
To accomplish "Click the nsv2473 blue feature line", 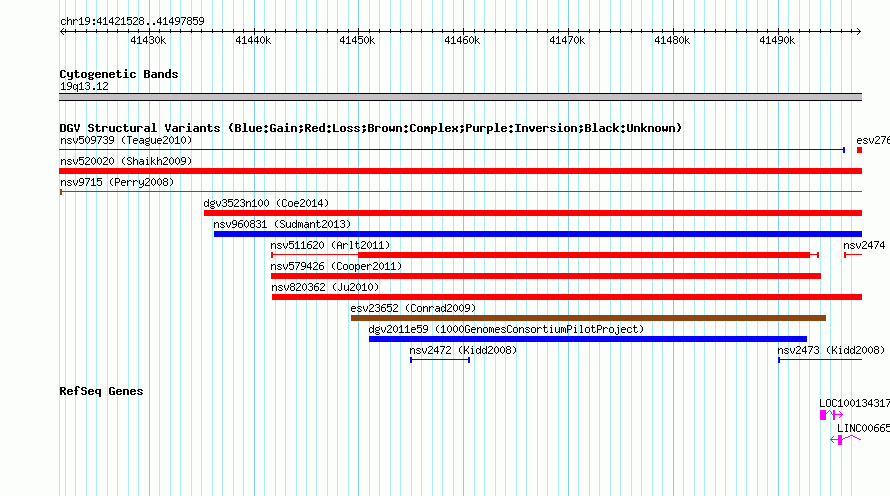I will click(820, 360).
